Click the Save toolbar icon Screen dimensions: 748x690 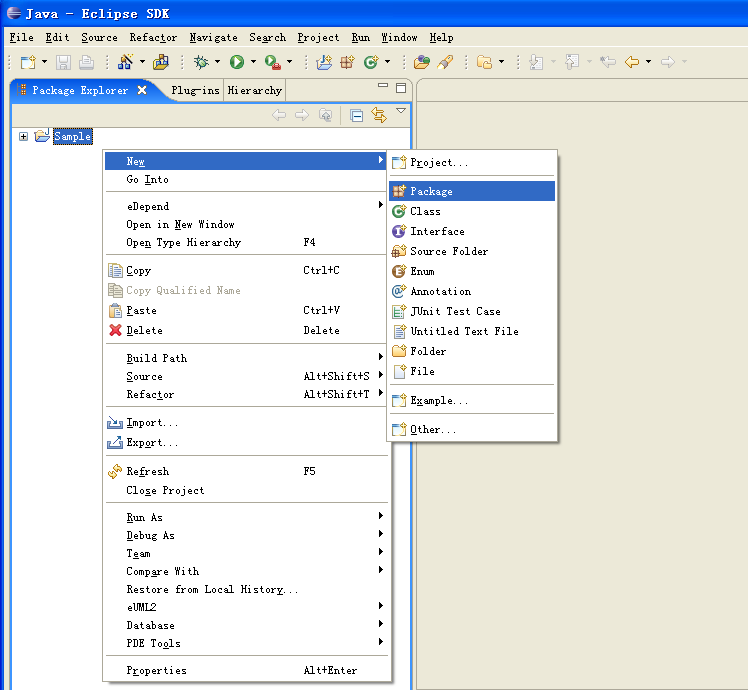pos(63,62)
